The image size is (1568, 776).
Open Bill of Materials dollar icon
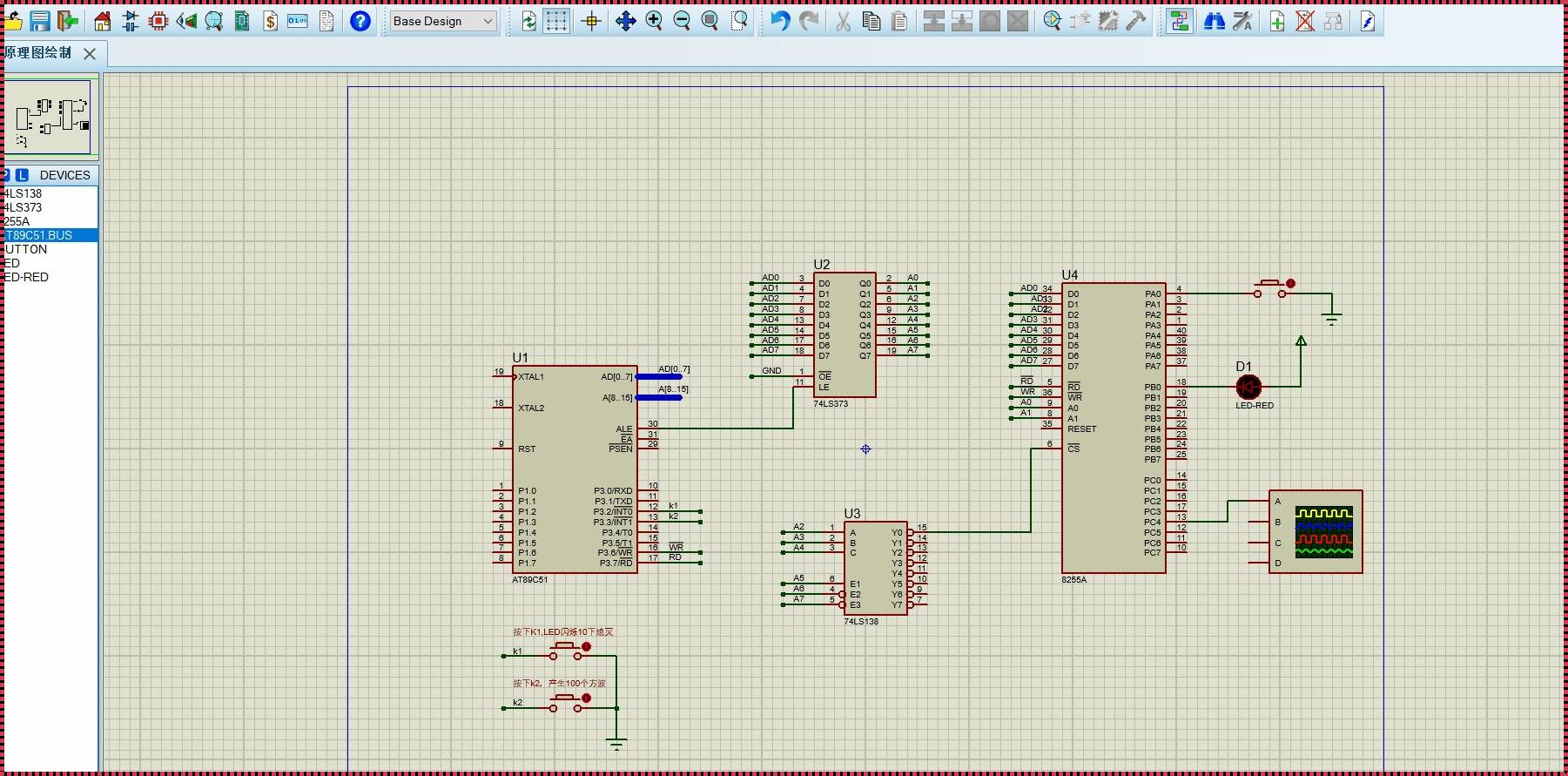[x=270, y=21]
